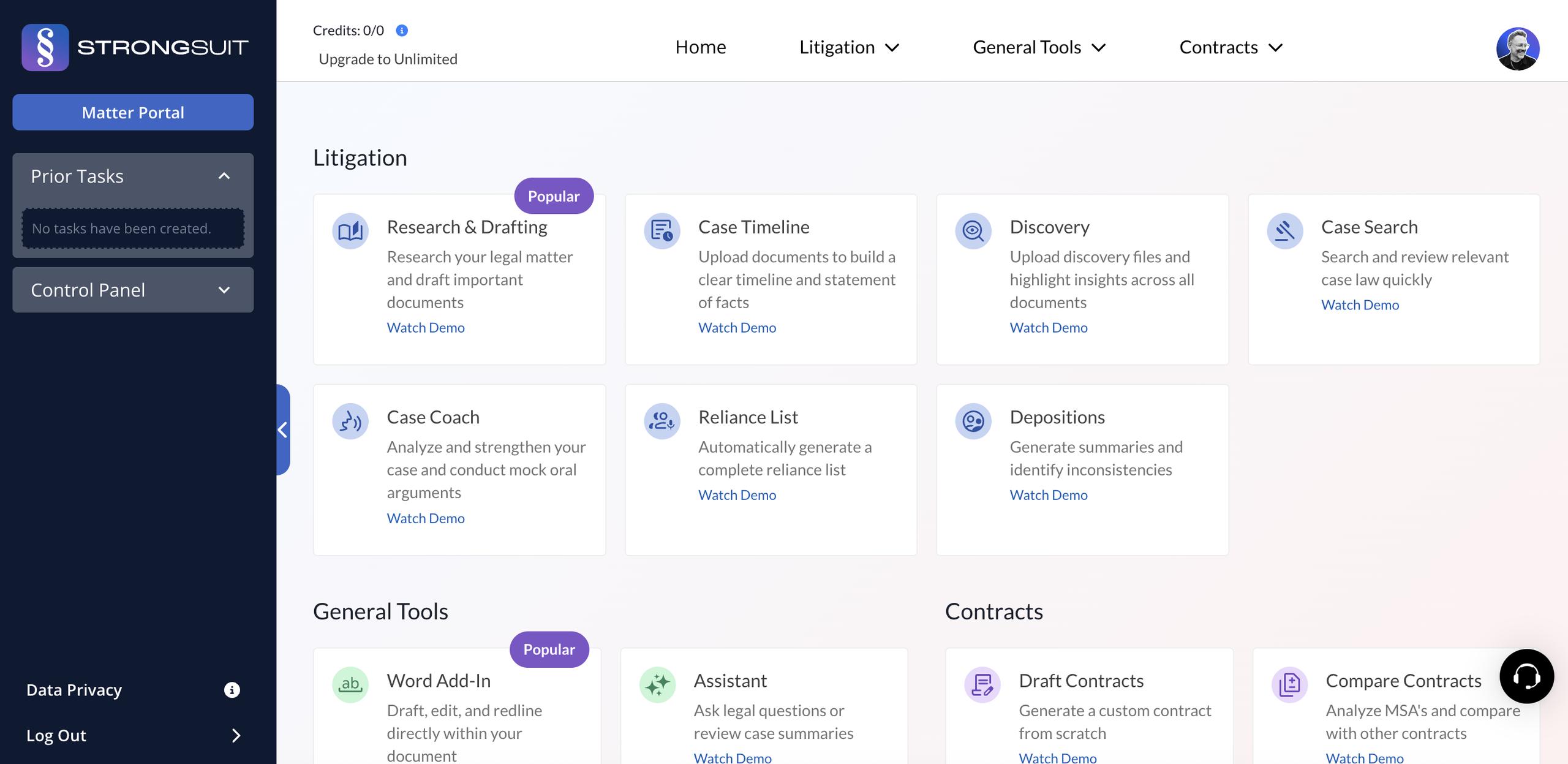
Task: Open the General Tools dropdown menu
Action: coord(1039,47)
